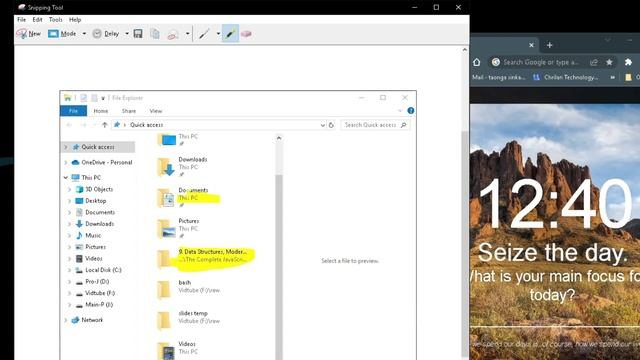Click the File Explorer list scroll-up arrow
640x360 pixels.
tap(279, 138)
